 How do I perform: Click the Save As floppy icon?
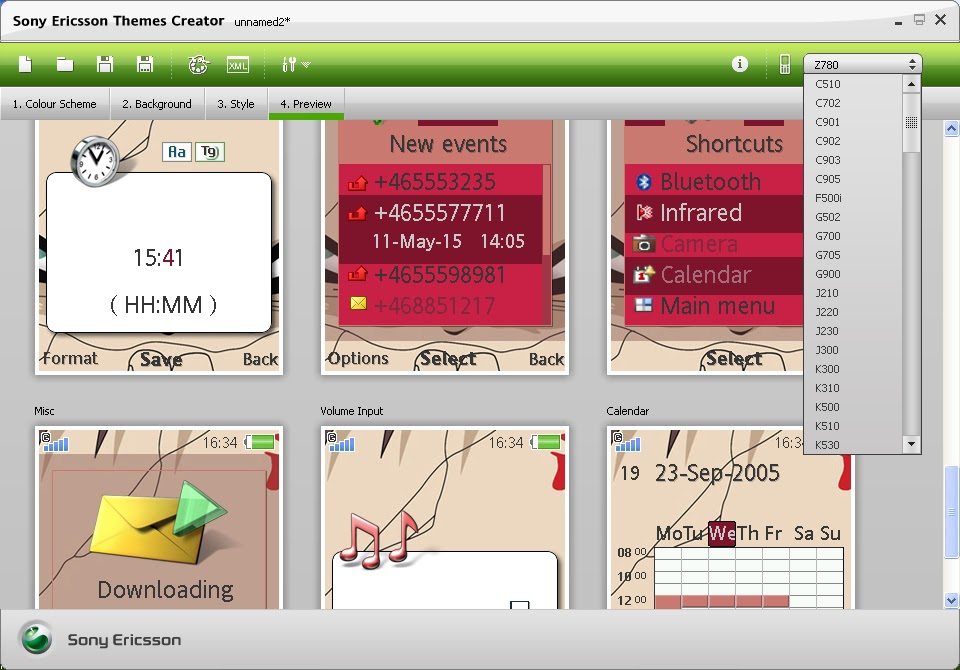144,64
